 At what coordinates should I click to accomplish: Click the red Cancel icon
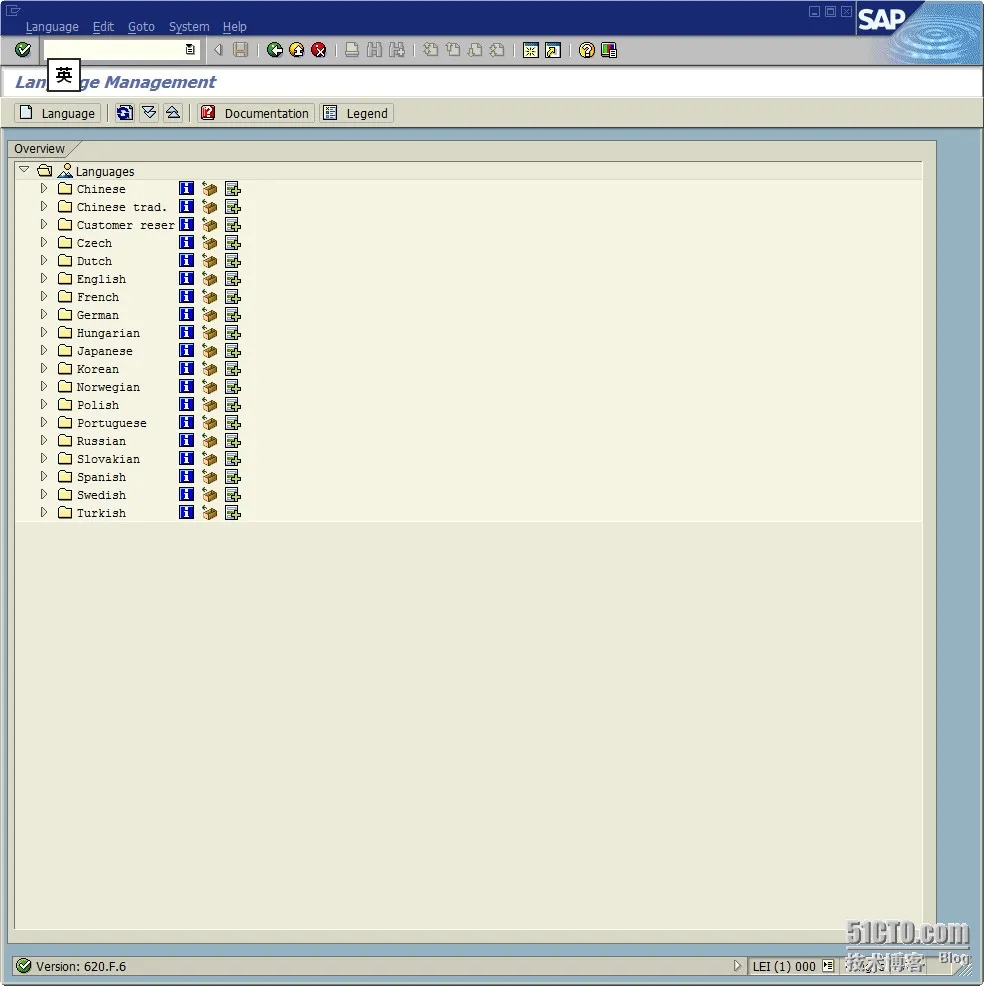319,50
